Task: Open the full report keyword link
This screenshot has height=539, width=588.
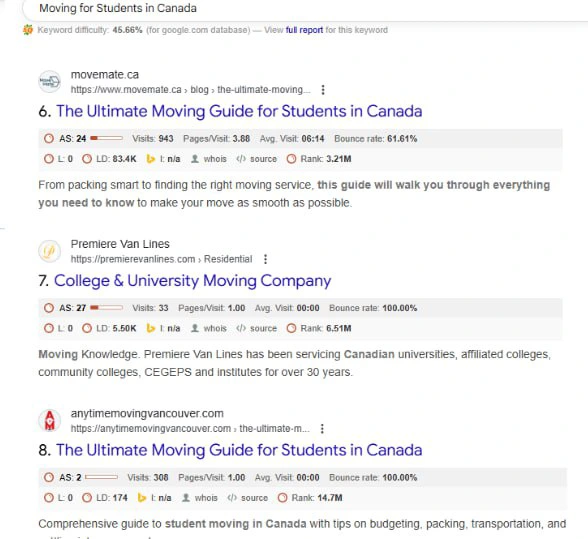Action: (x=304, y=30)
